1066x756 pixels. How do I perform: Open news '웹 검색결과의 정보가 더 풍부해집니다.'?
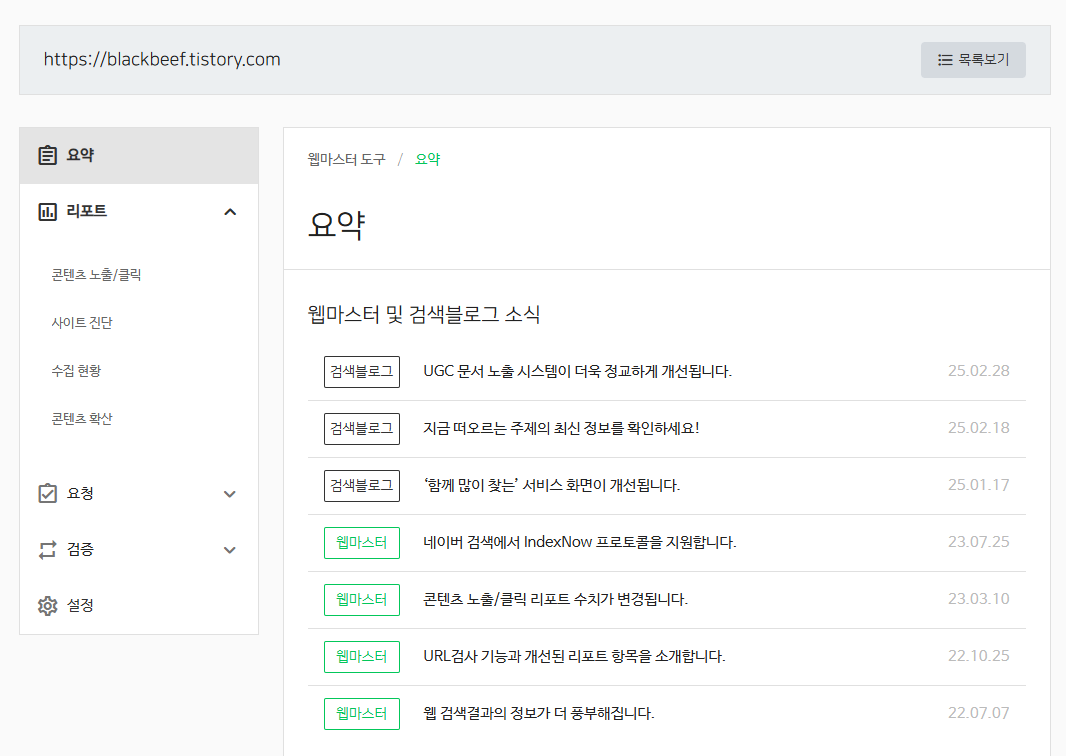coord(538,713)
